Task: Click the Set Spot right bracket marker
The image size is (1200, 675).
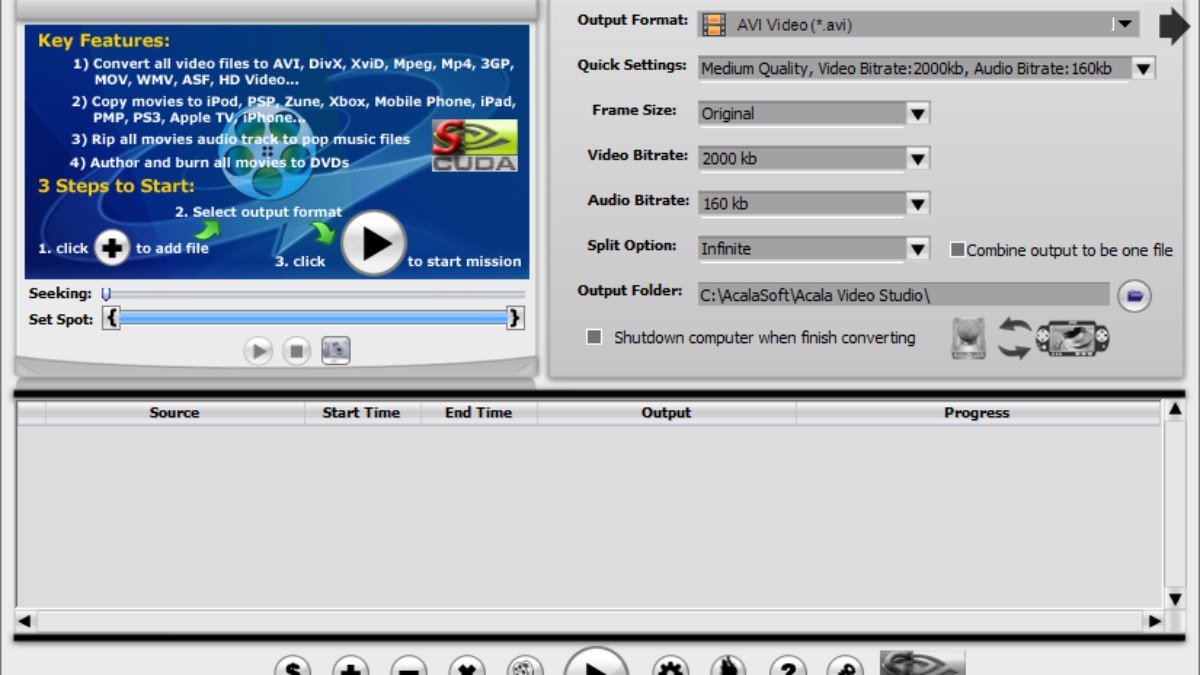Action: [x=515, y=318]
